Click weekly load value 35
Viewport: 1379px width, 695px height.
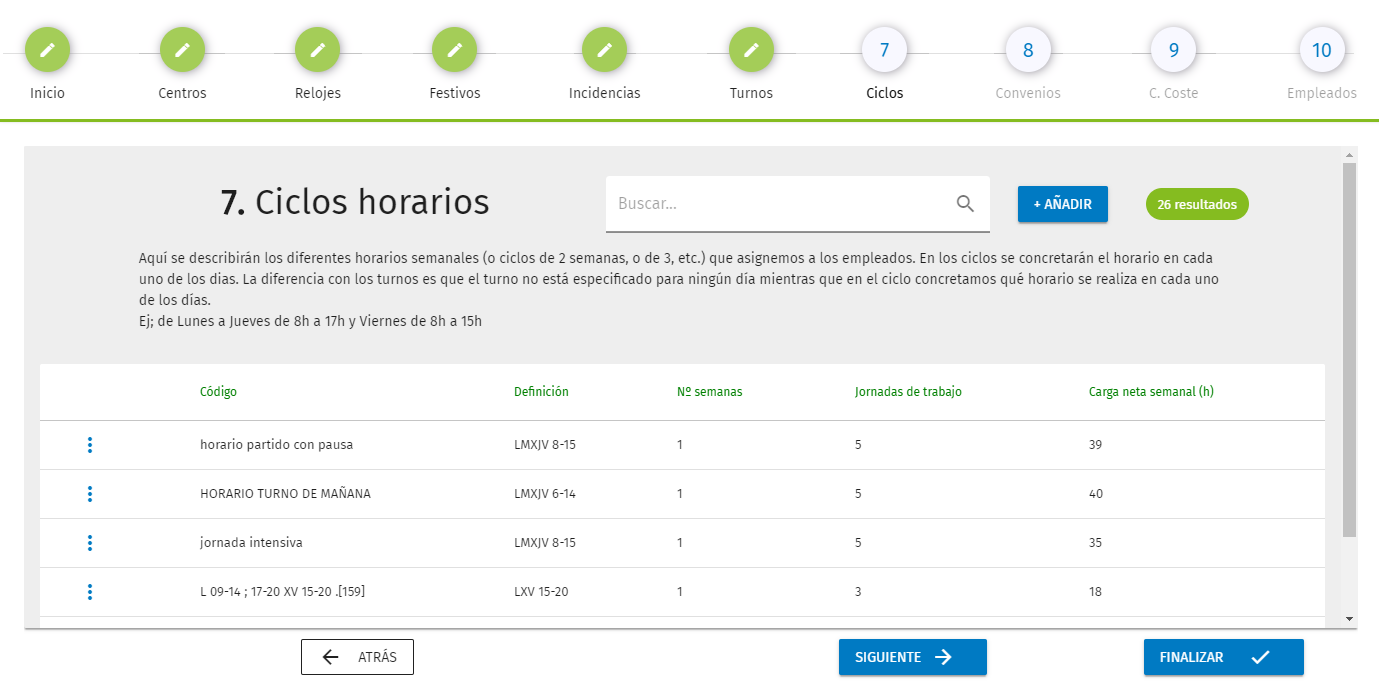tap(1095, 543)
